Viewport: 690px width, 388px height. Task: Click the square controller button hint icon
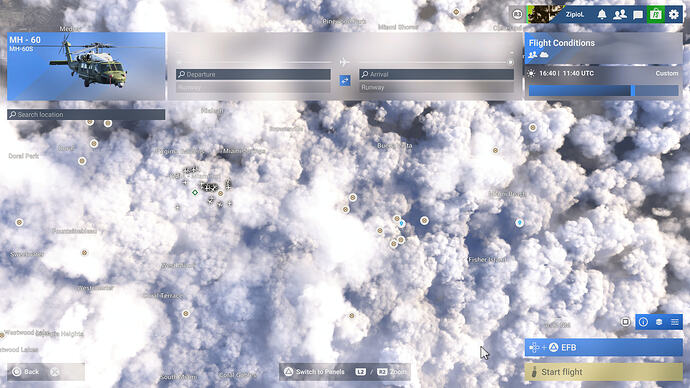(625, 322)
